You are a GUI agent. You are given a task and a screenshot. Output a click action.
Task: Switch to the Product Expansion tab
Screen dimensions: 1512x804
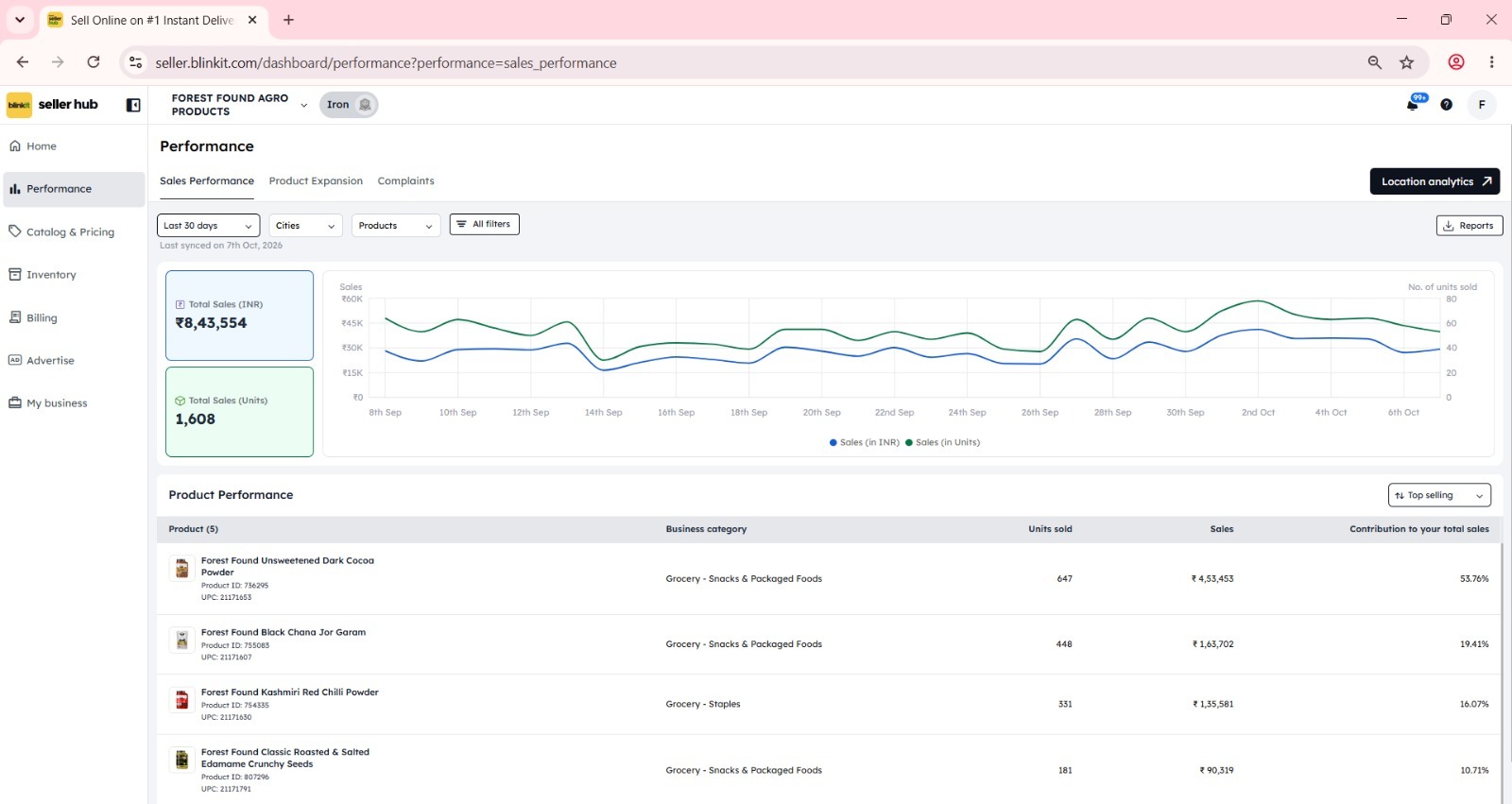(x=316, y=181)
